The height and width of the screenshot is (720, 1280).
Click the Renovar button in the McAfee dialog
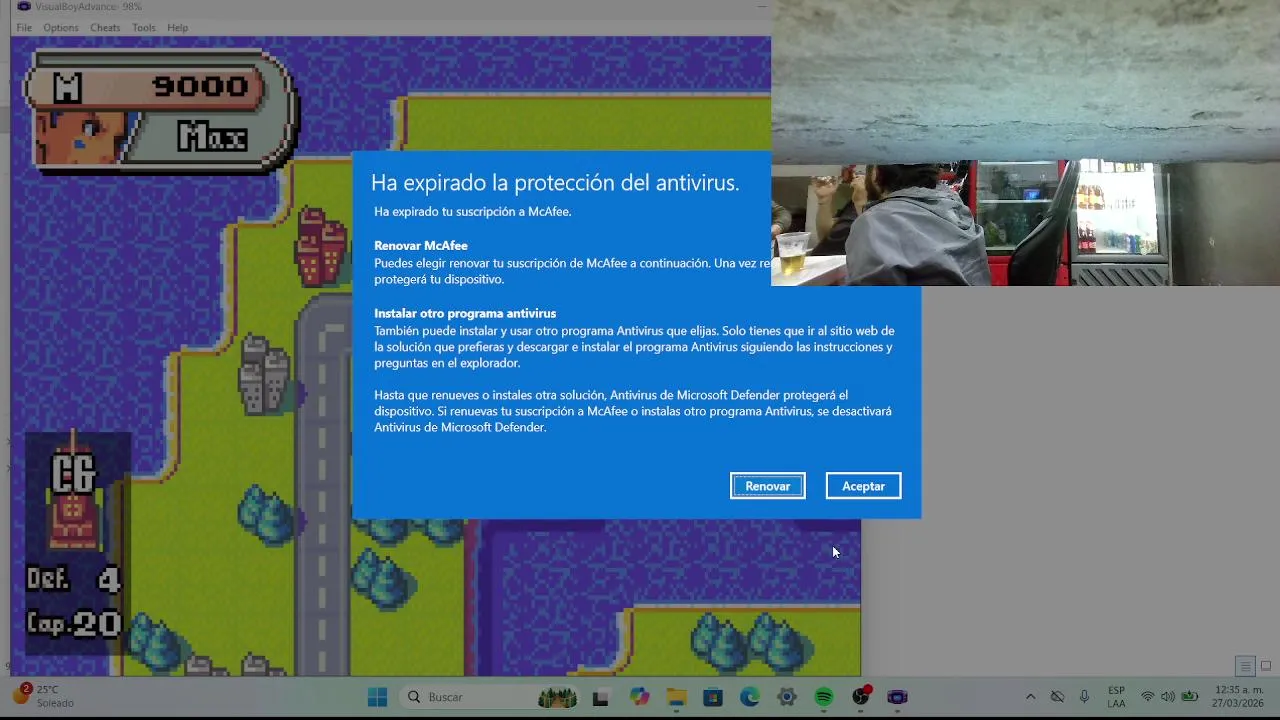(x=767, y=486)
